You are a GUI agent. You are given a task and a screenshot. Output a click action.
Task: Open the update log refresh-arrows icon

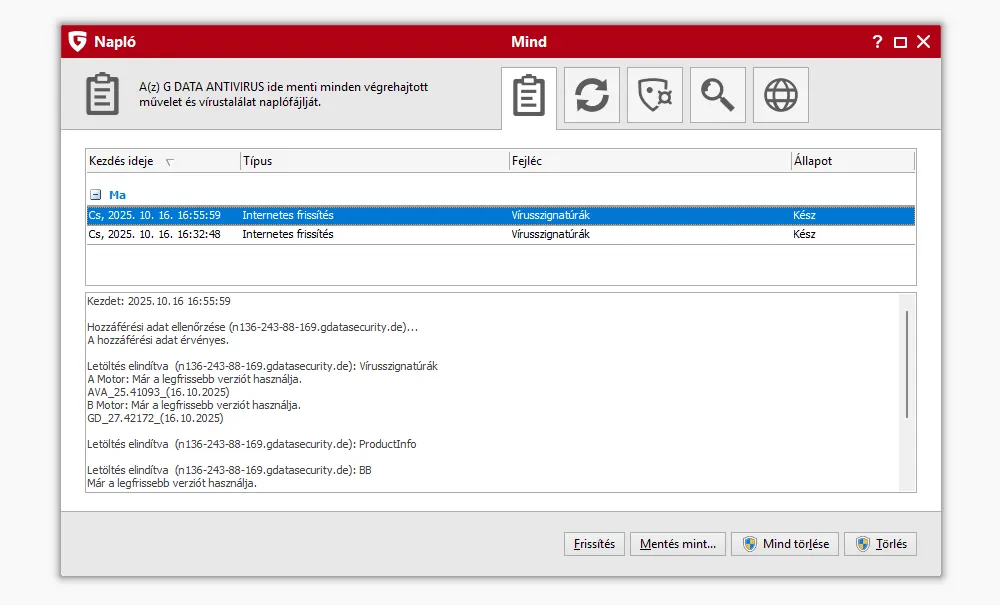(x=591, y=95)
